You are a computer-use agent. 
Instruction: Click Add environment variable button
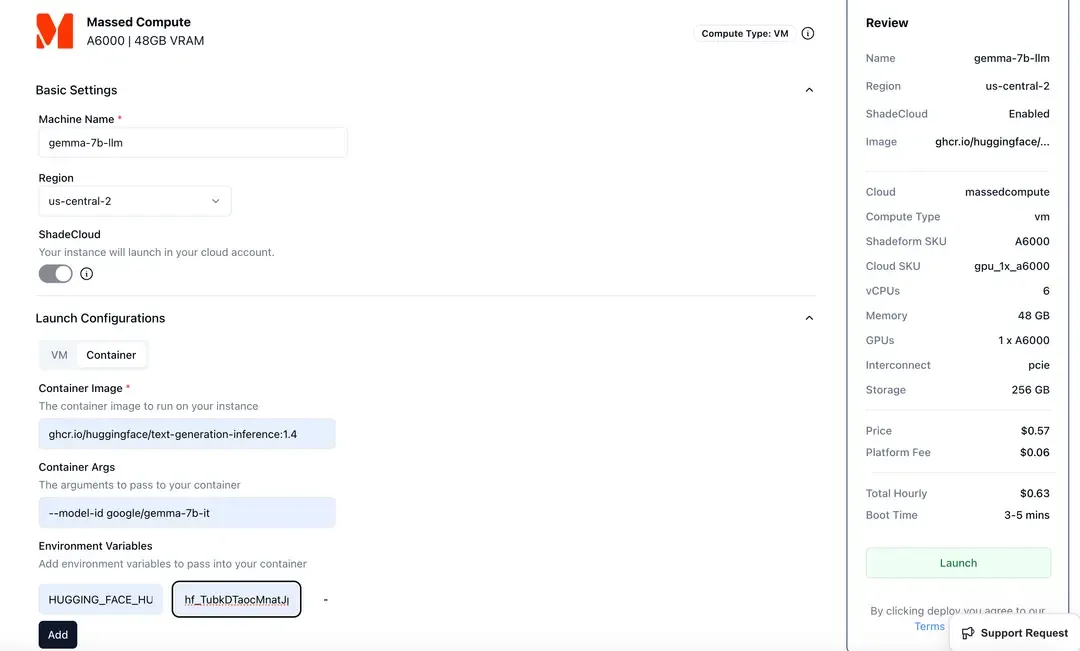tap(58, 635)
